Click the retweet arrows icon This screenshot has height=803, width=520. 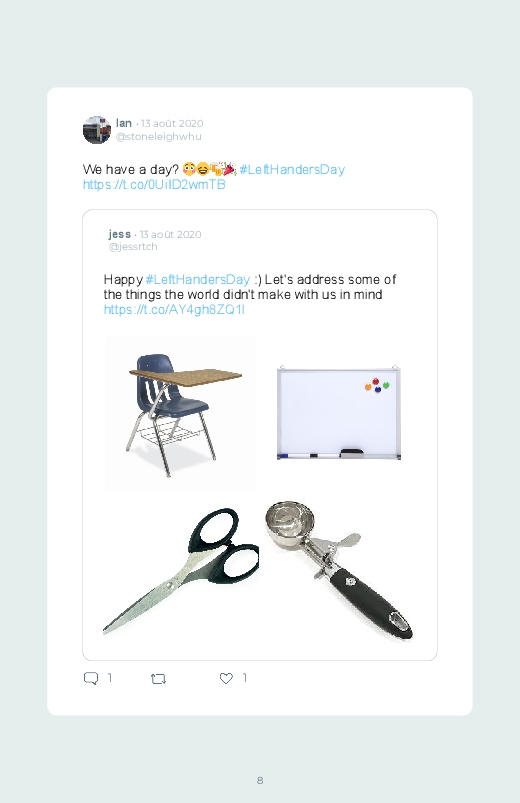click(x=158, y=679)
